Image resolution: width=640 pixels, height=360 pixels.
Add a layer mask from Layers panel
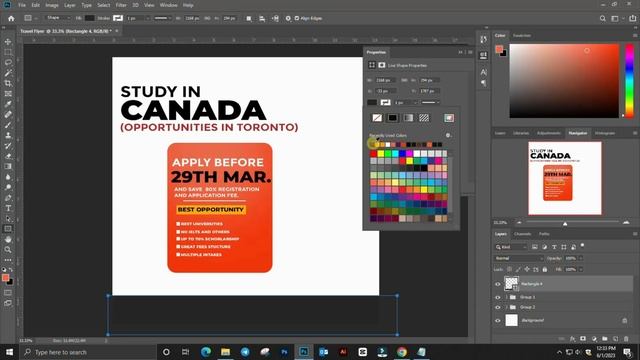tap(583, 339)
